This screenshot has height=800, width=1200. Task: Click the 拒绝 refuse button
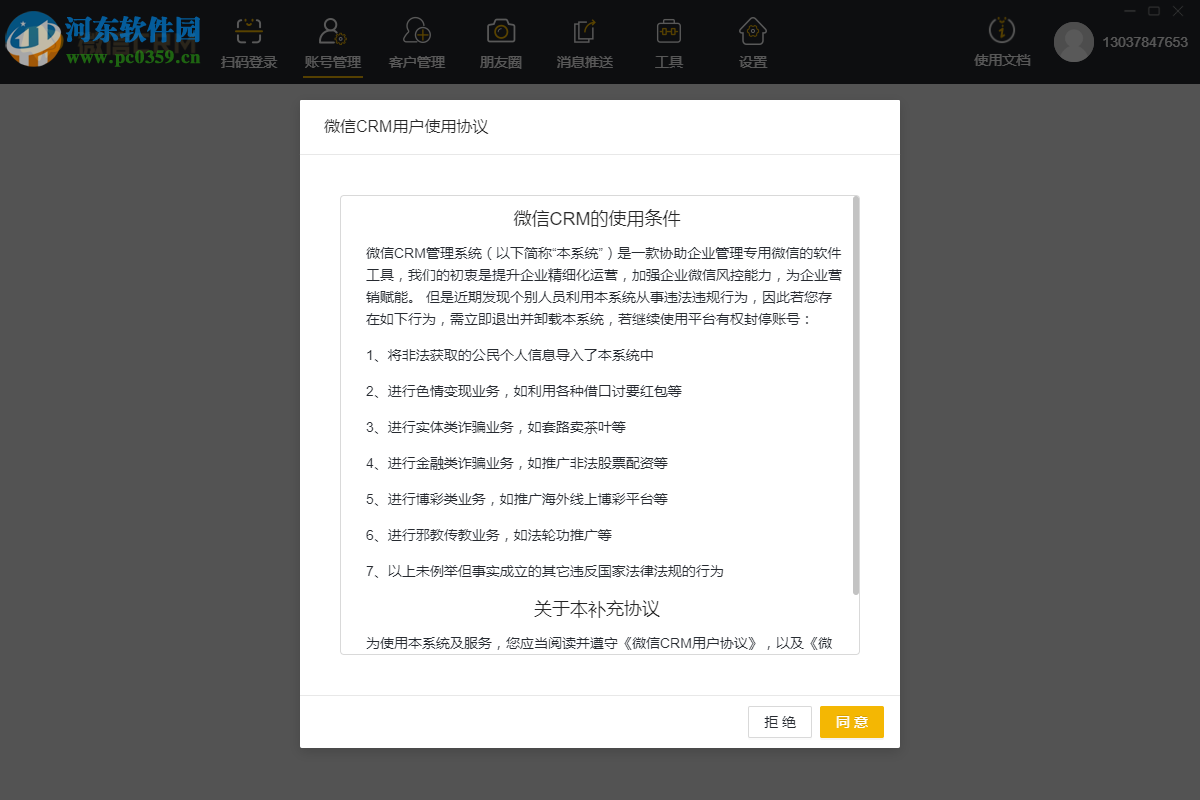pos(780,721)
